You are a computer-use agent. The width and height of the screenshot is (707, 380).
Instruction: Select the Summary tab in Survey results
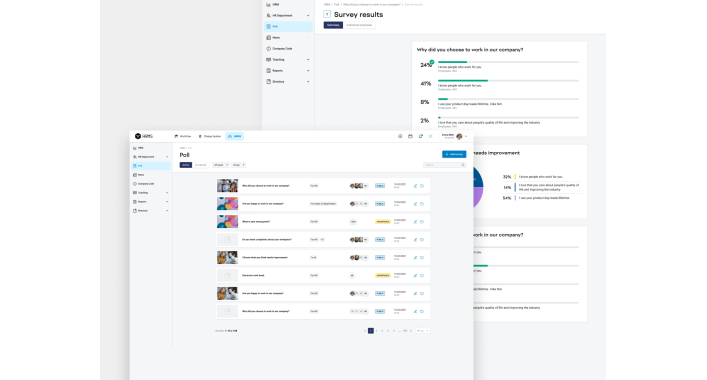point(333,25)
